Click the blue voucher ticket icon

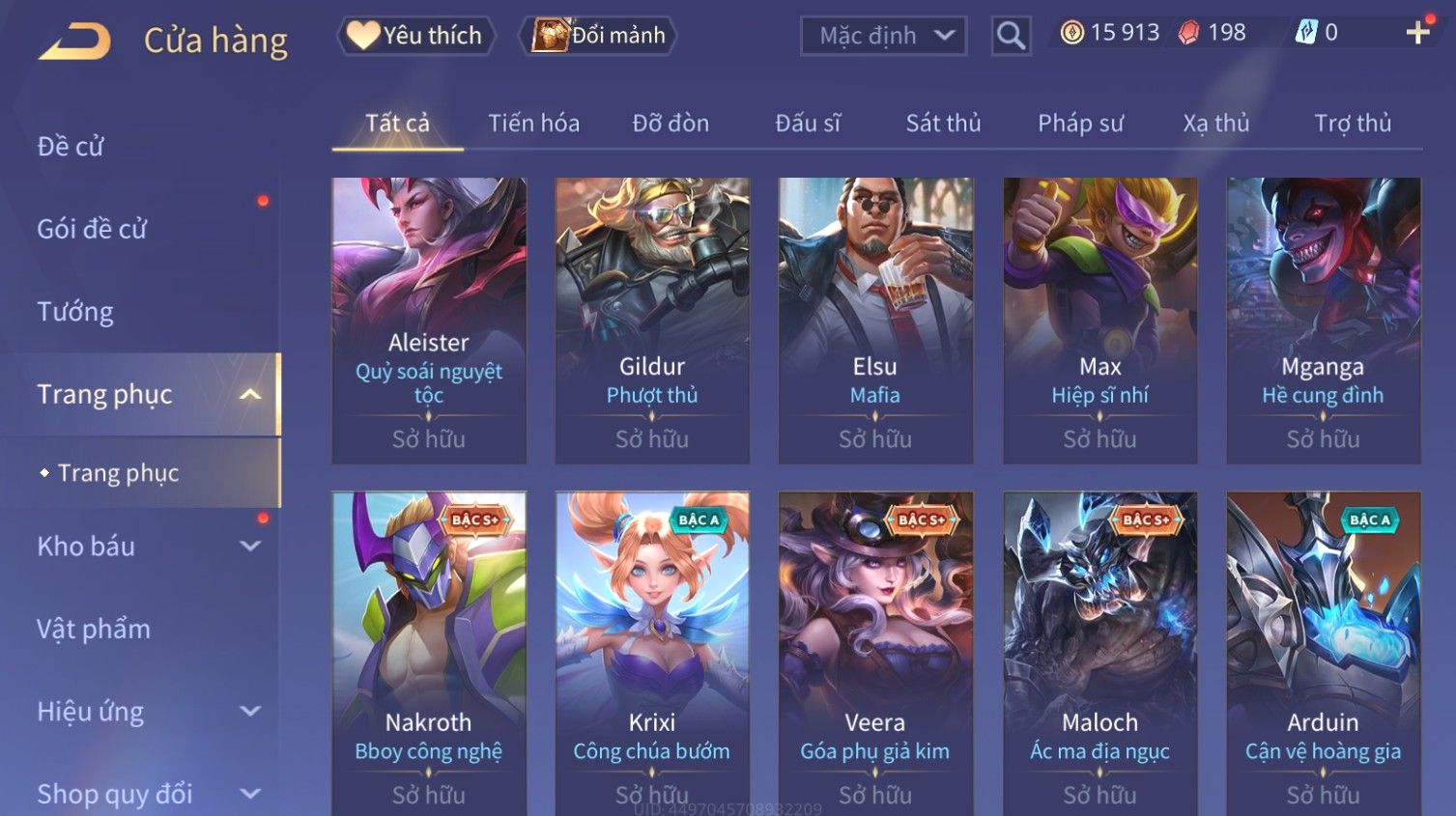tap(1306, 33)
